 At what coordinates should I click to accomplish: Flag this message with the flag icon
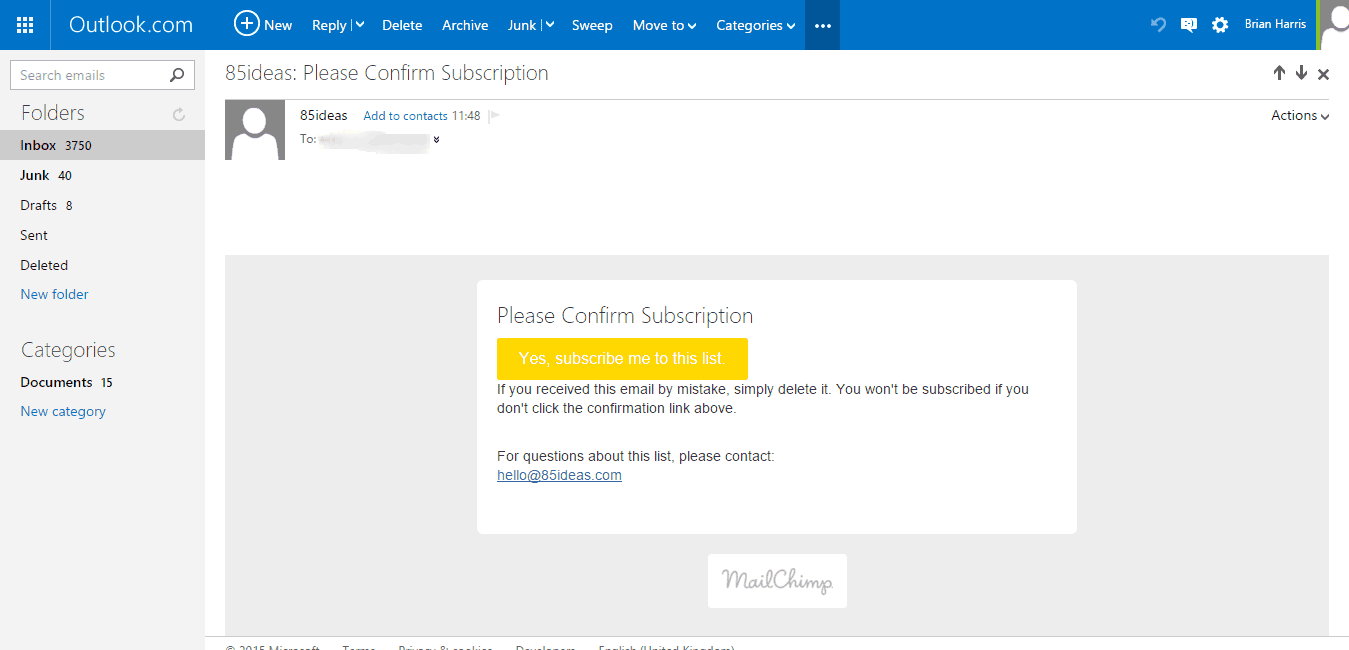(494, 116)
